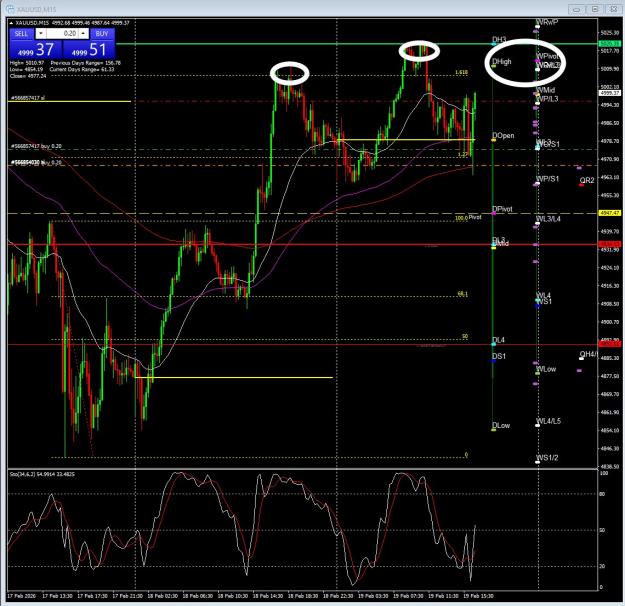Select the '#566857417 buy 0.20' order label

coord(36,146)
